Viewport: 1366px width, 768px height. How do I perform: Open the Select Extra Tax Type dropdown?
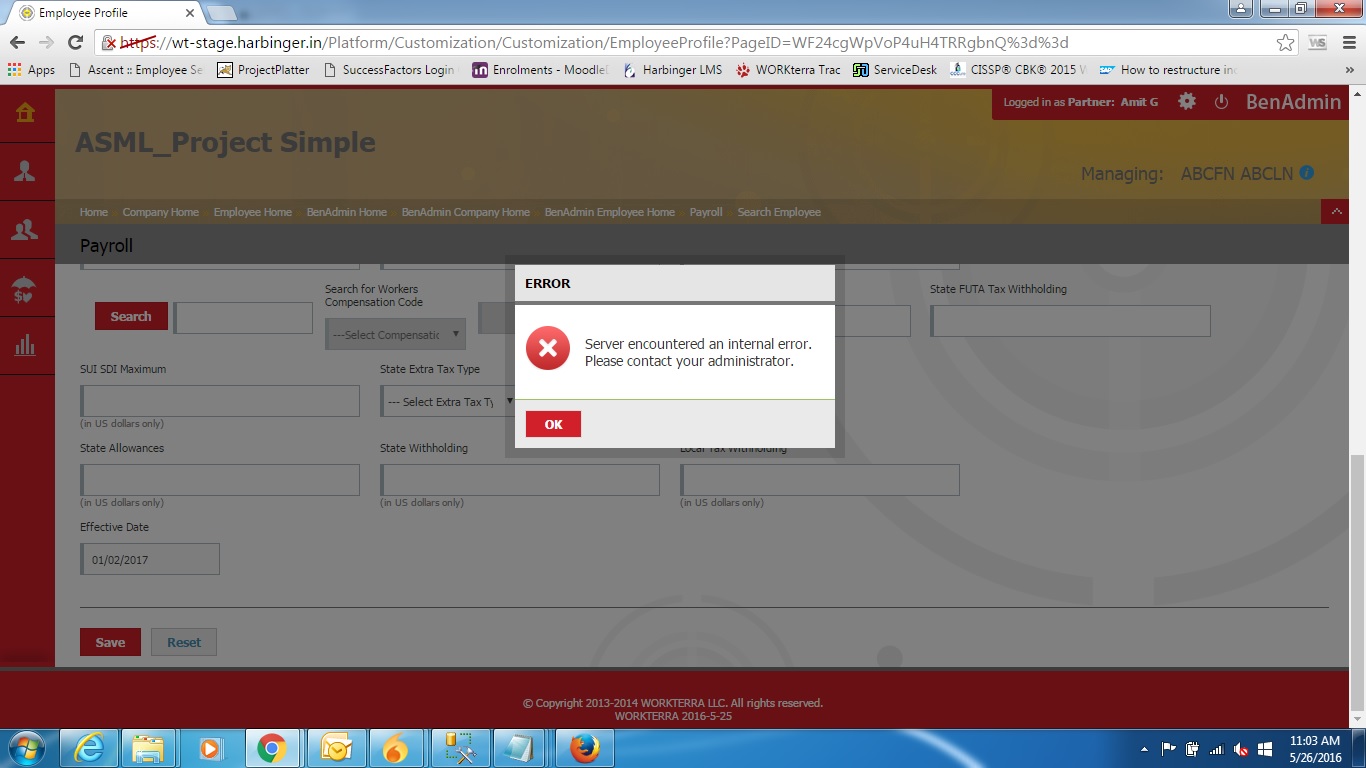coord(447,402)
